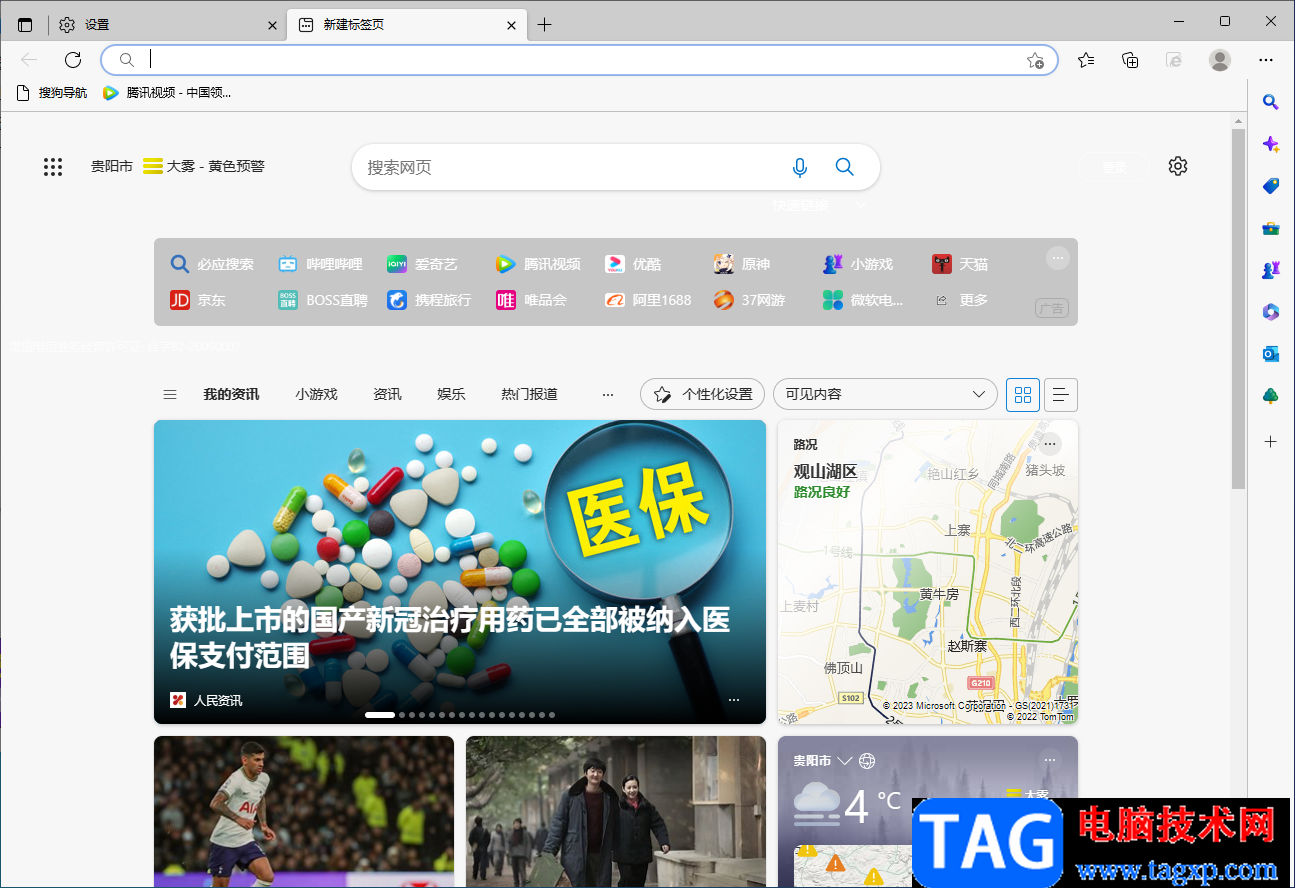This screenshot has width=1295, height=888.
Task: Show 更多 quick links
Action: (961, 300)
